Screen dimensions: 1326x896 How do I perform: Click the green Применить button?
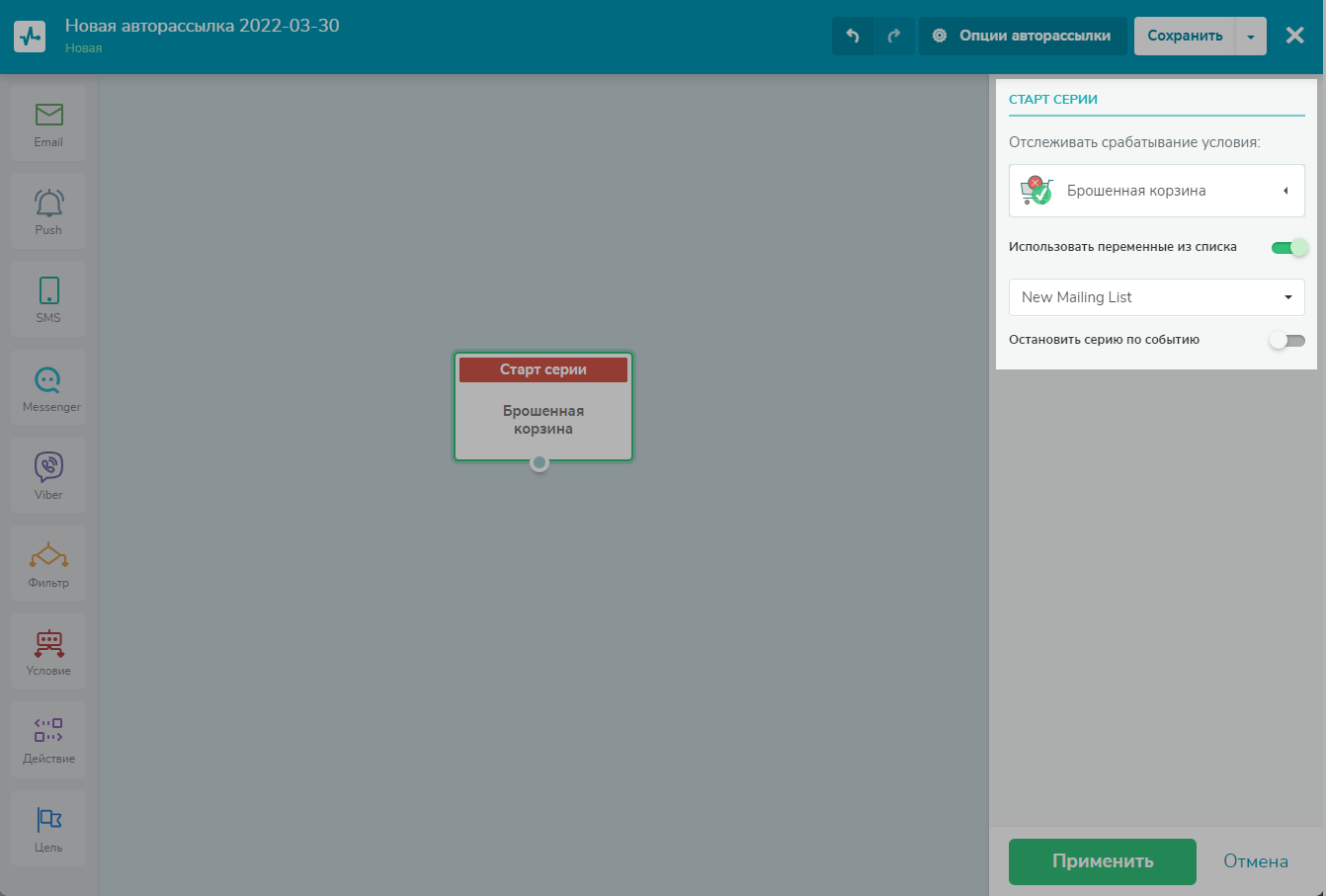tap(1102, 861)
